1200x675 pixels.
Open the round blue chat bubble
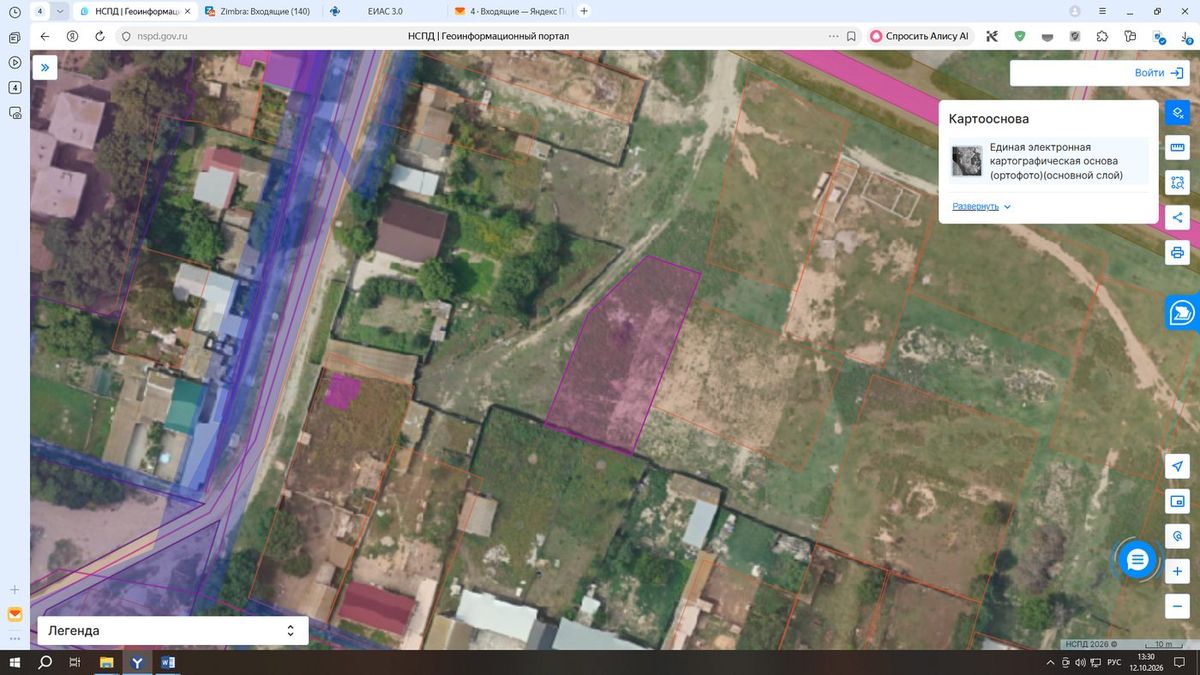(1136, 560)
